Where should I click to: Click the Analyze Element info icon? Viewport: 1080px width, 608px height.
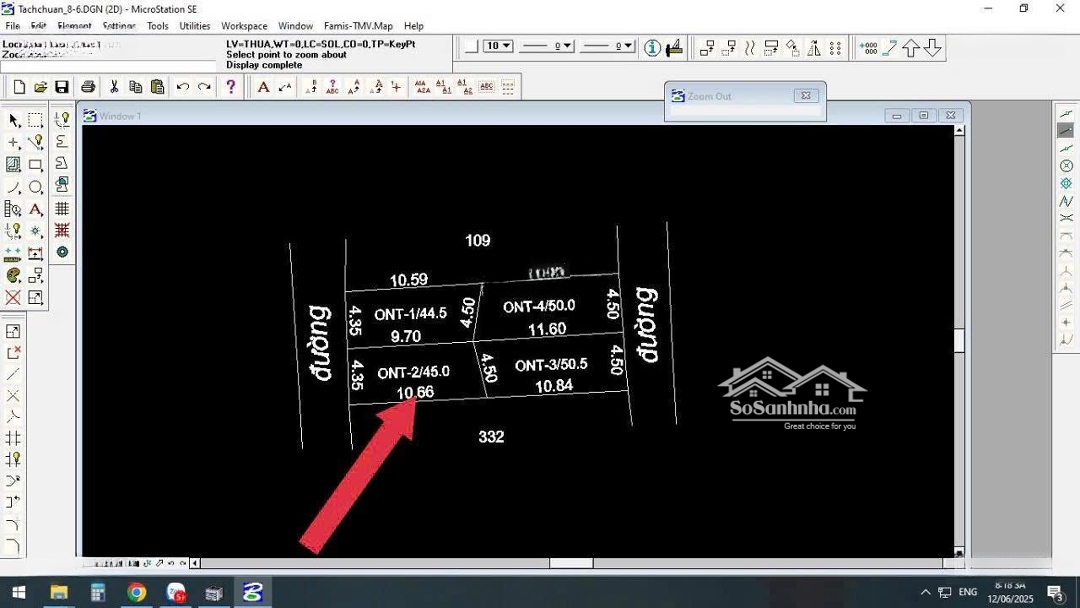pyautogui.click(x=652, y=47)
